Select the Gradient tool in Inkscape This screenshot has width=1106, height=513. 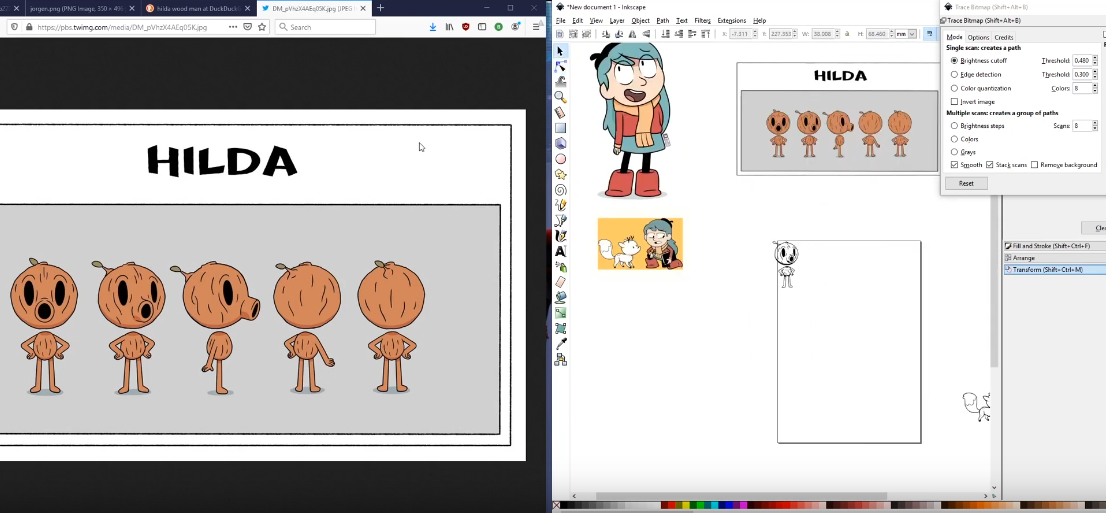click(x=561, y=313)
